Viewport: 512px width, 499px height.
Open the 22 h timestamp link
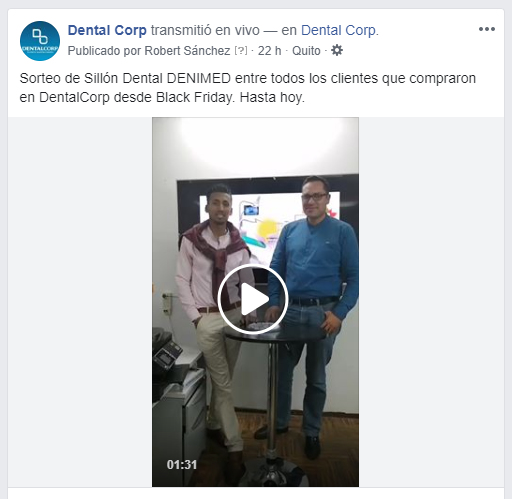pos(269,51)
